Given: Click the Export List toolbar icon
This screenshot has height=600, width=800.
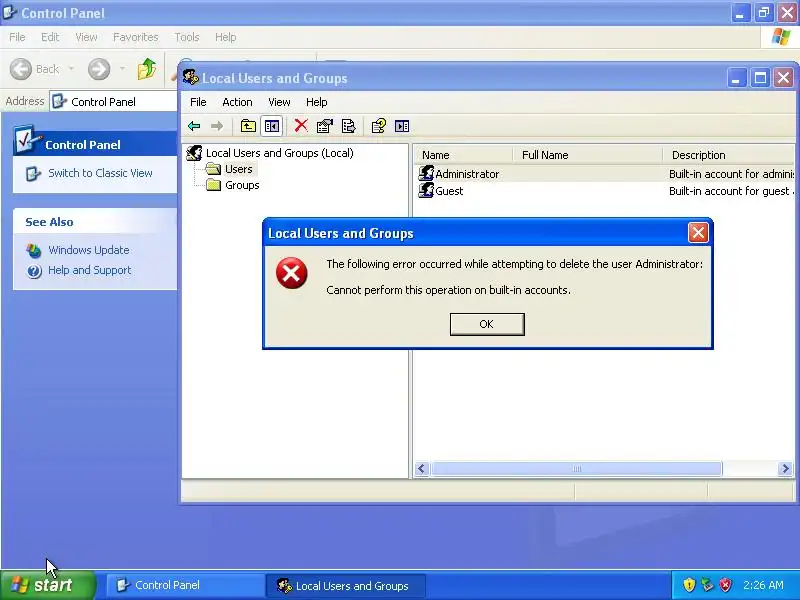Looking at the screenshot, I should [348, 126].
